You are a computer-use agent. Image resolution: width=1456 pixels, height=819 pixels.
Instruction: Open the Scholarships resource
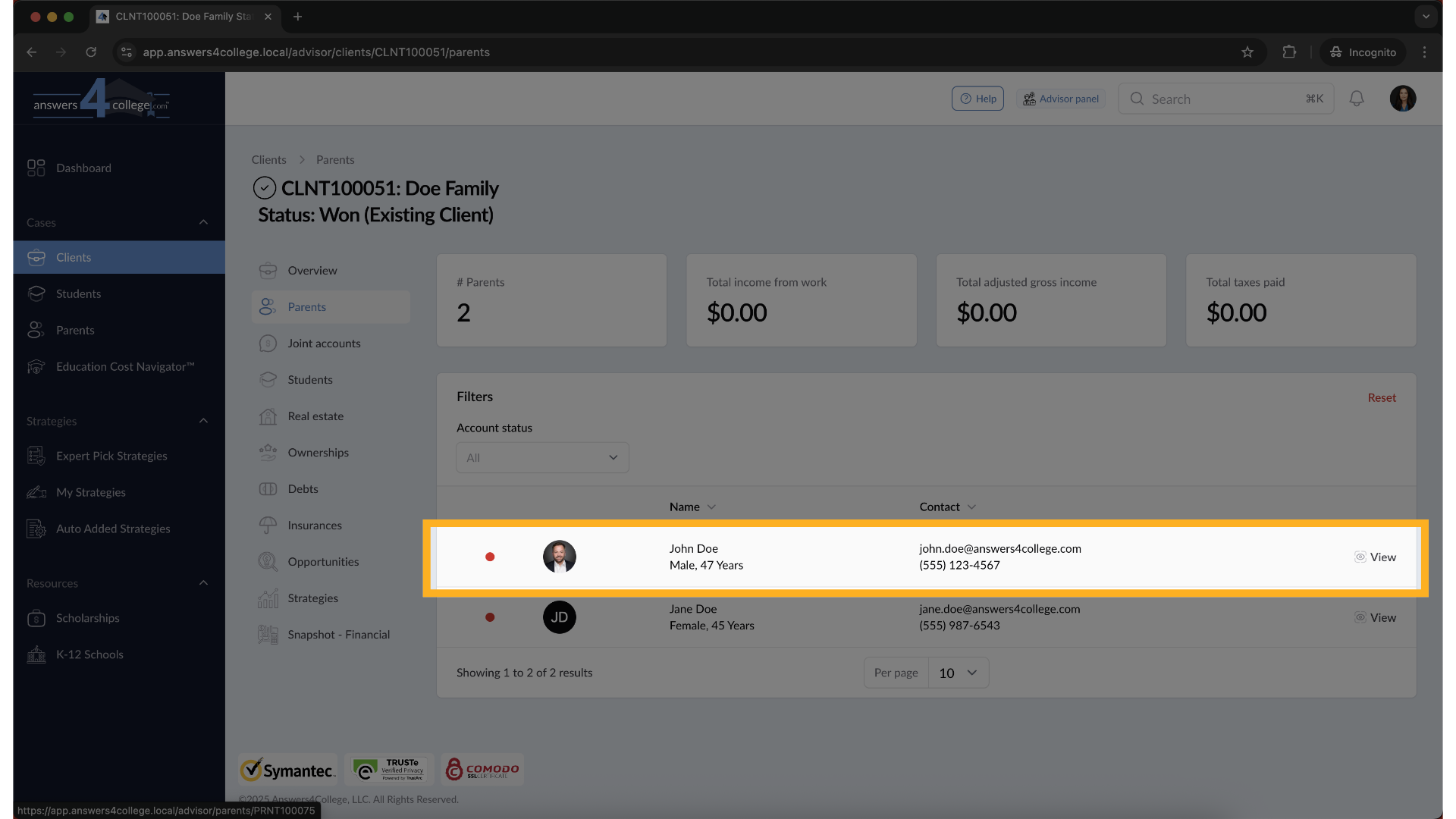(87, 618)
